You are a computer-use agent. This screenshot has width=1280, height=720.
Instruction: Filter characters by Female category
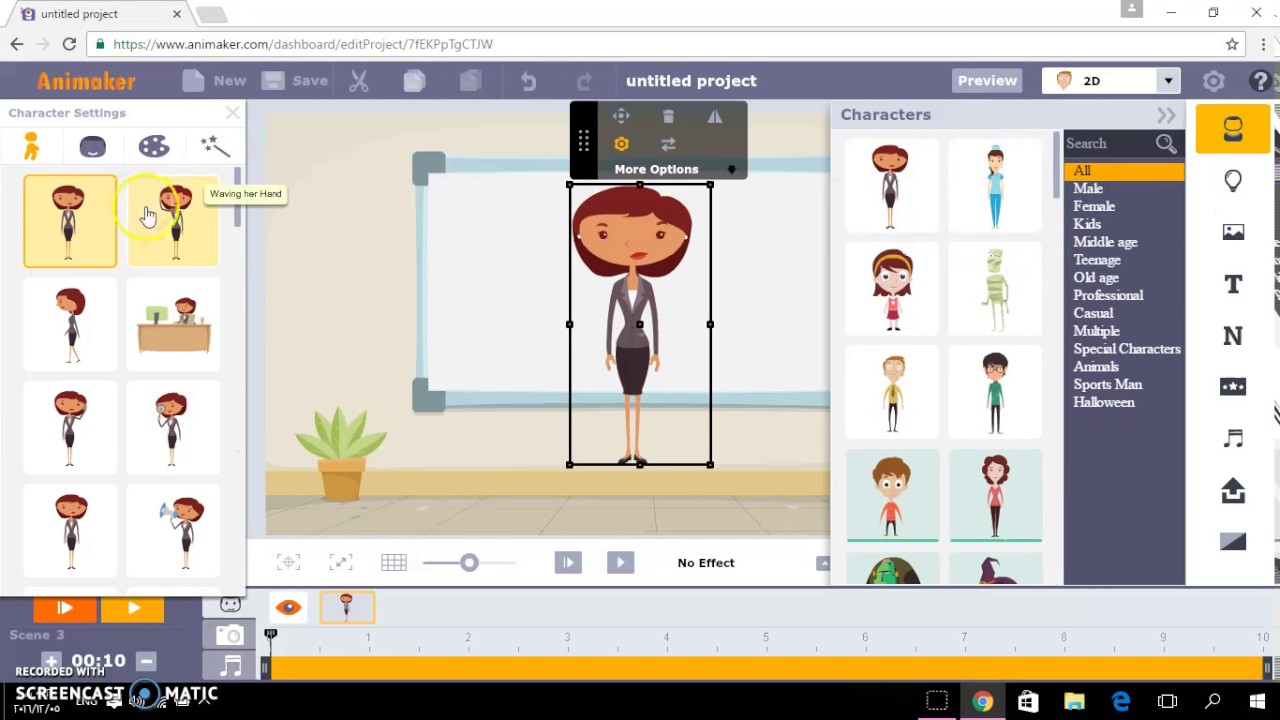coord(1094,206)
